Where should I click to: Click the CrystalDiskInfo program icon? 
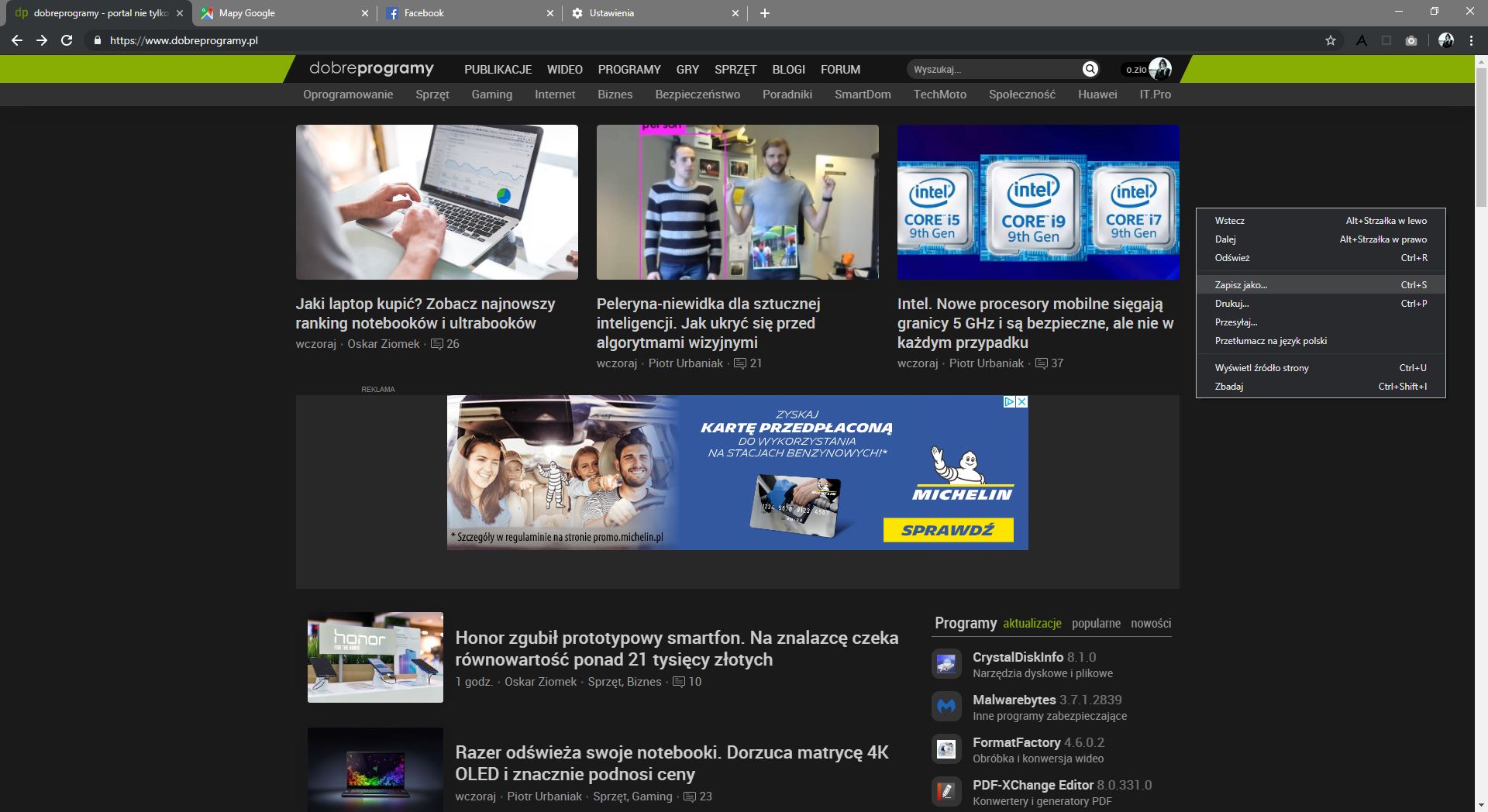[x=947, y=663]
